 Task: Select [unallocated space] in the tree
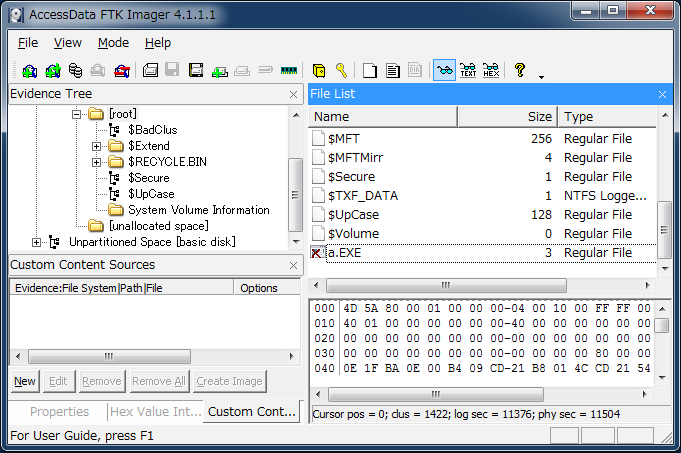[x=159, y=226]
